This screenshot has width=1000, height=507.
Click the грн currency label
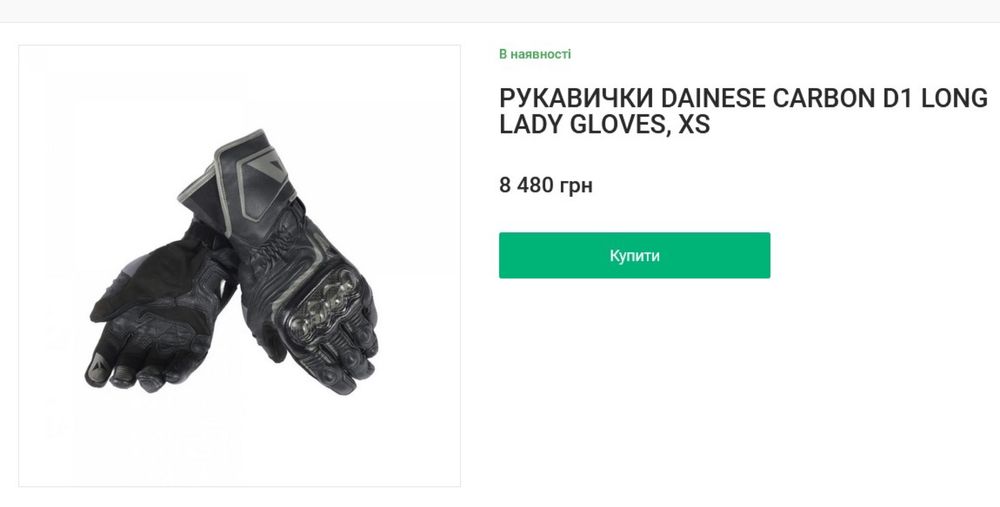tap(576, 186)
